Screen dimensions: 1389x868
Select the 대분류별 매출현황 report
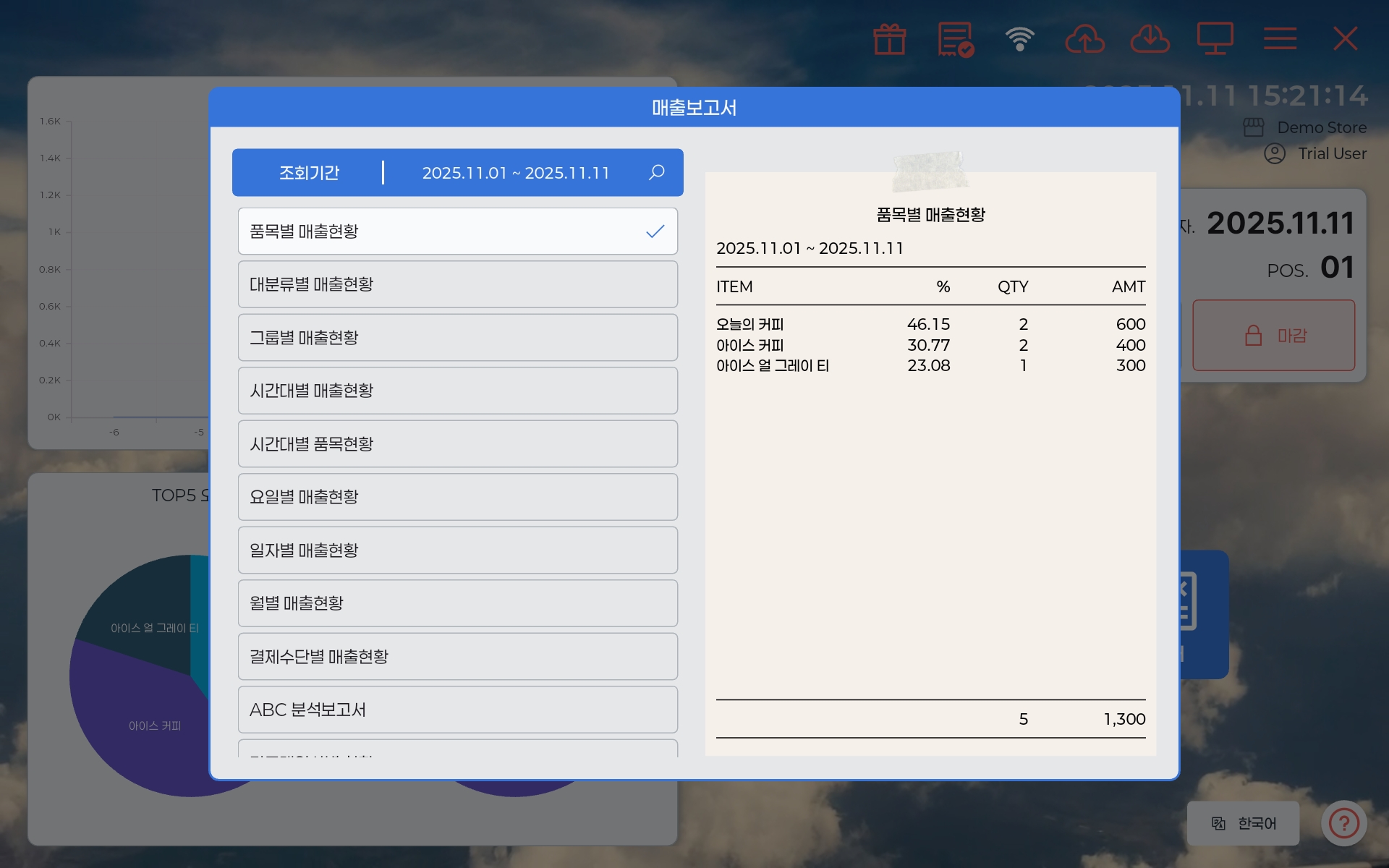pos(457,284)
